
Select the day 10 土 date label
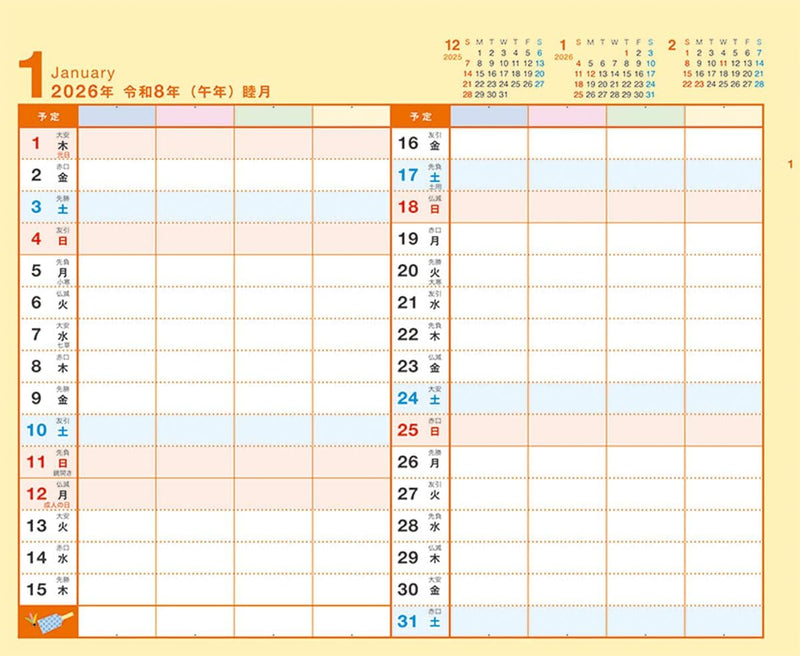(48, 430)
